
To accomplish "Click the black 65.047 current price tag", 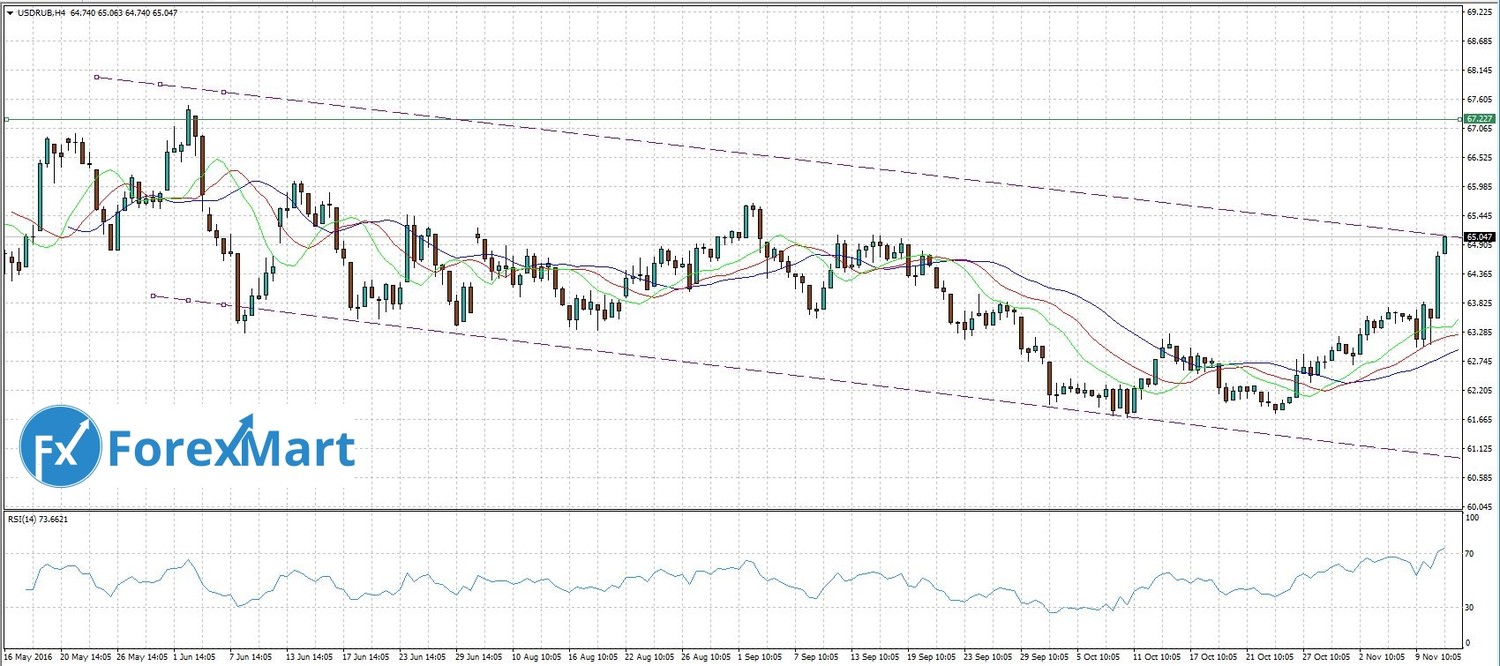I will pos(1478,237).
